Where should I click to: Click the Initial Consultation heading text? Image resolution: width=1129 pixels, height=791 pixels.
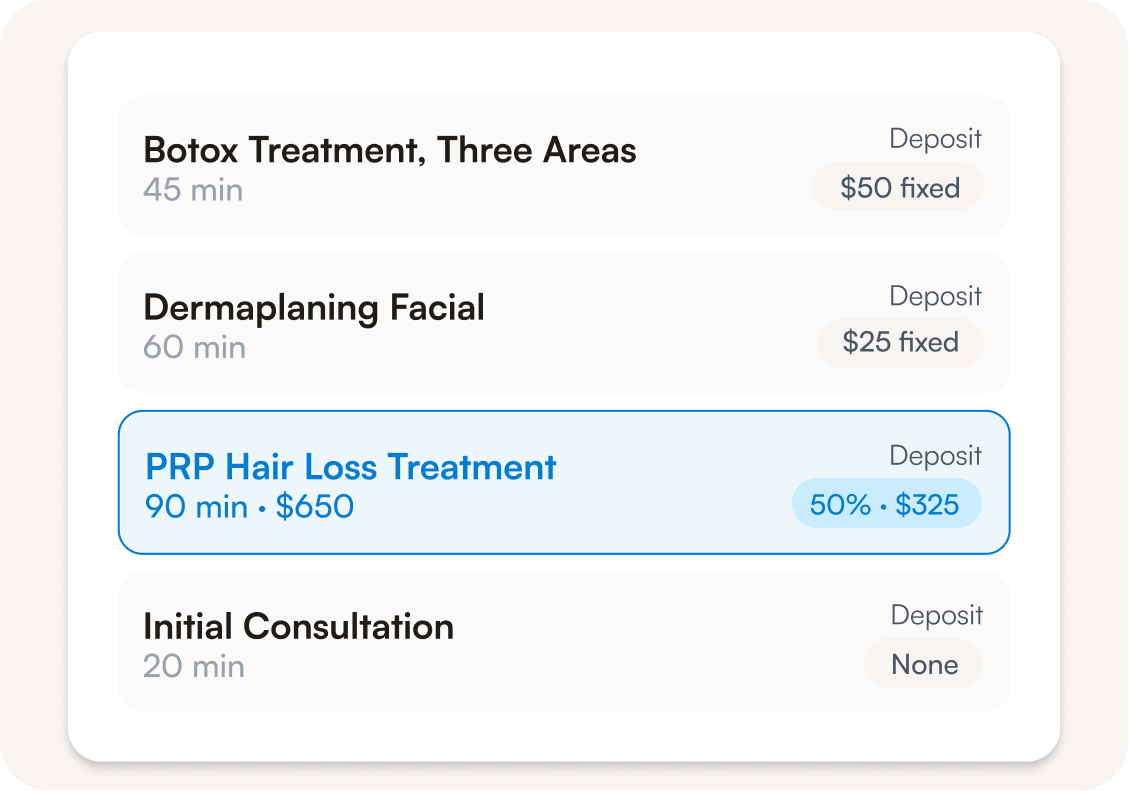[299, 626]
